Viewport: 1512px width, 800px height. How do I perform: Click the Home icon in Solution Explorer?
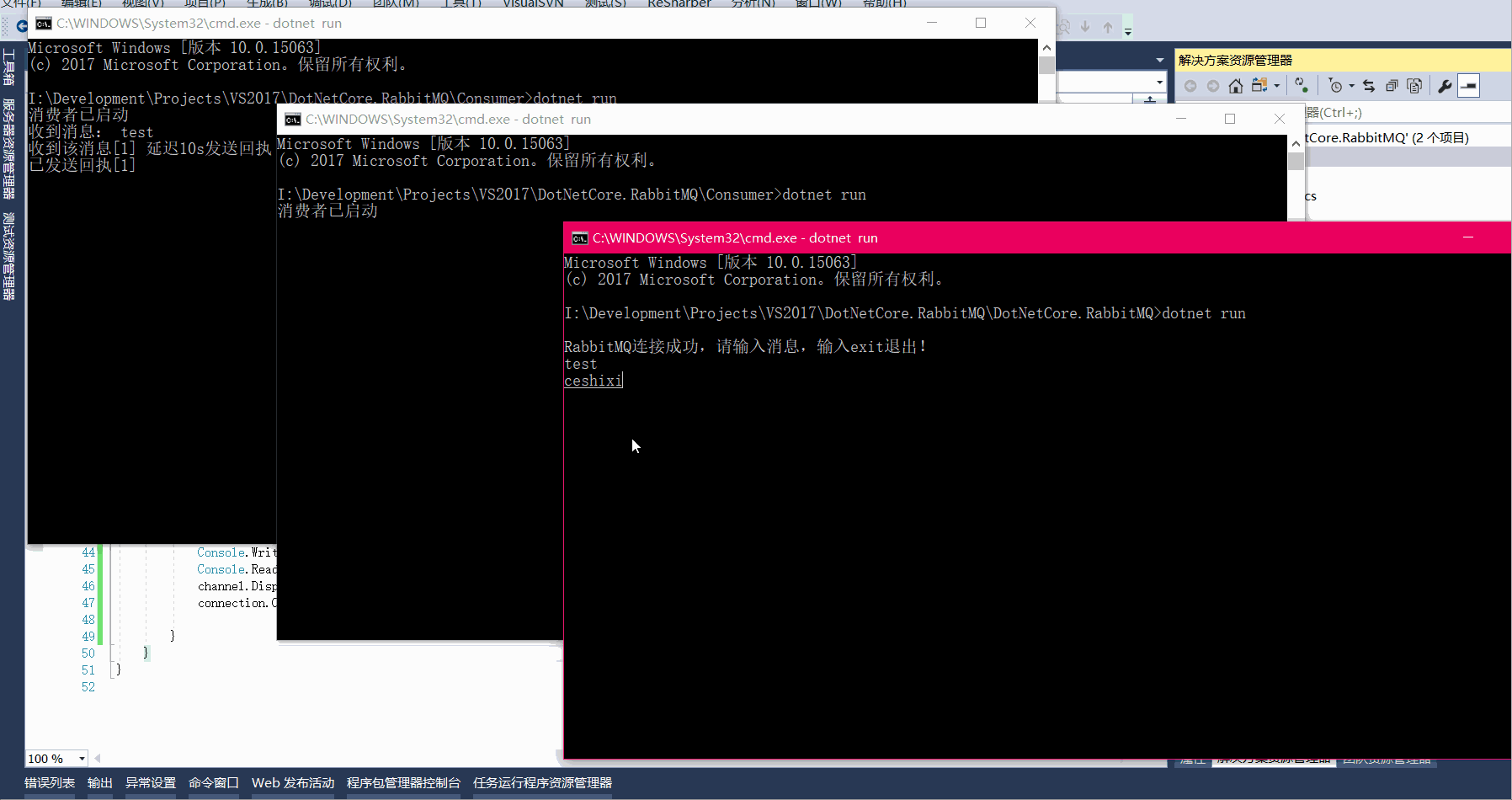(1236, 86)
